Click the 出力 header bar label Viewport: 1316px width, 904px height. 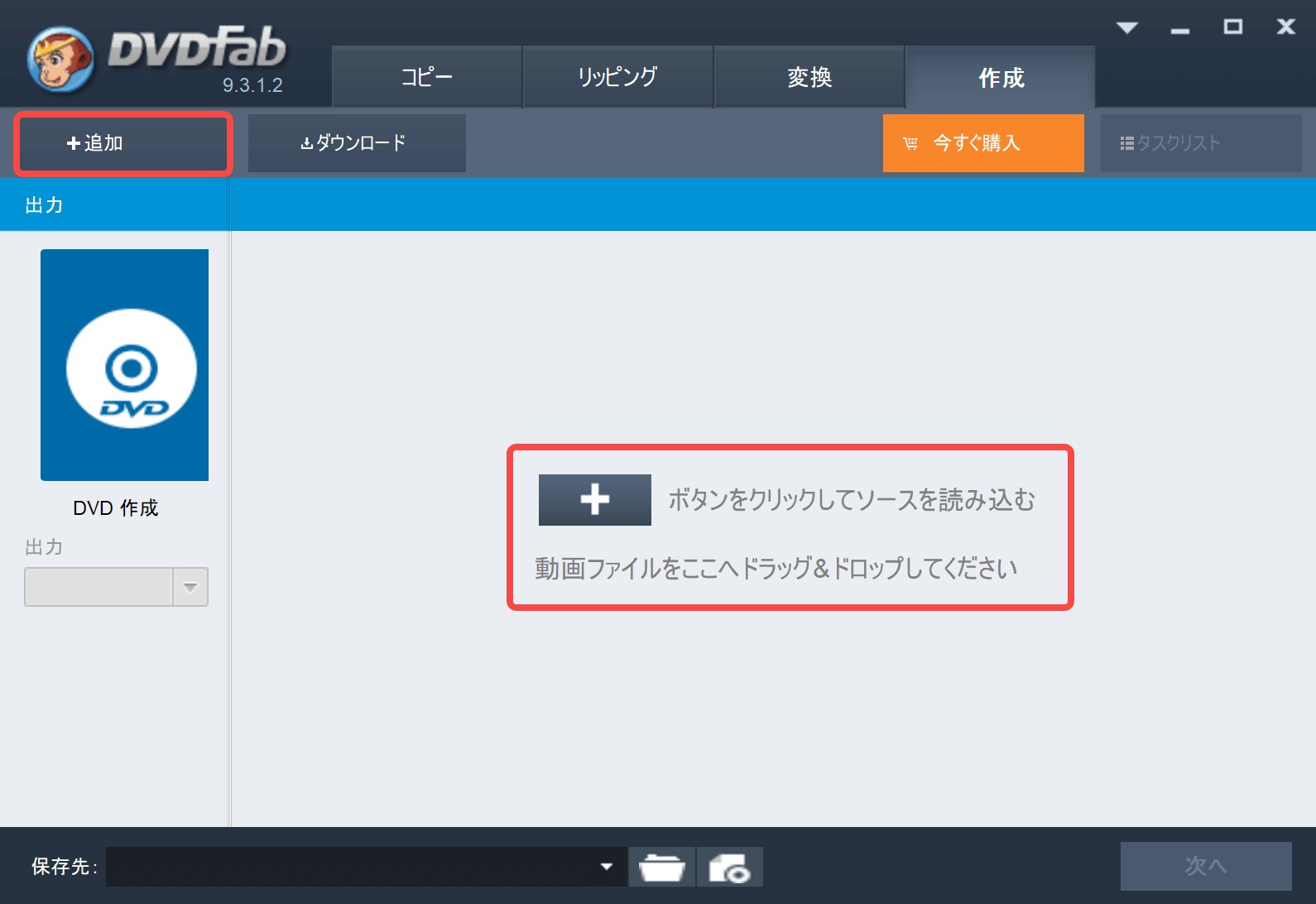(x=44, y=205)
